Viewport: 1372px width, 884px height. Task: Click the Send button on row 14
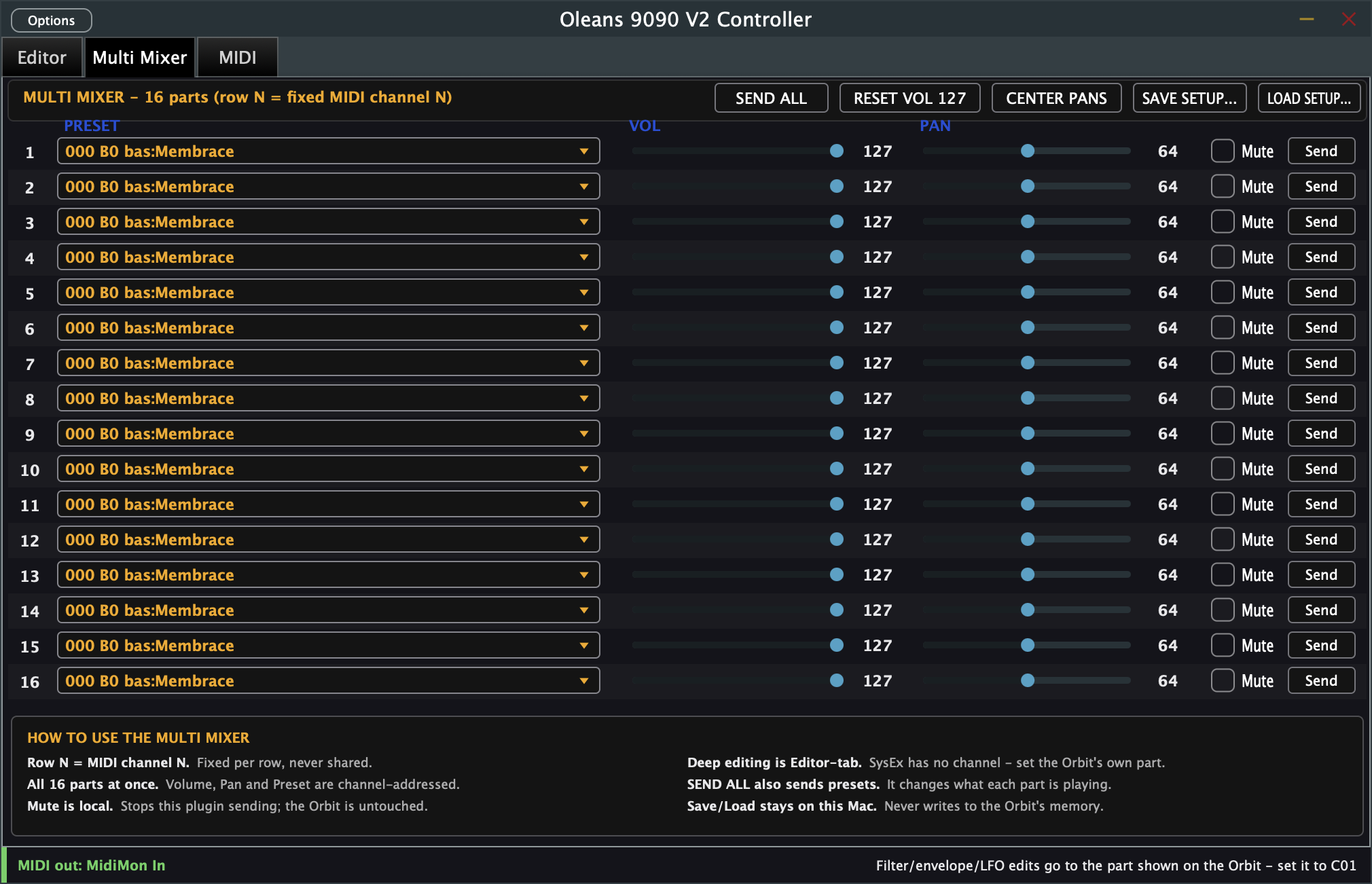coord(1321,610)
